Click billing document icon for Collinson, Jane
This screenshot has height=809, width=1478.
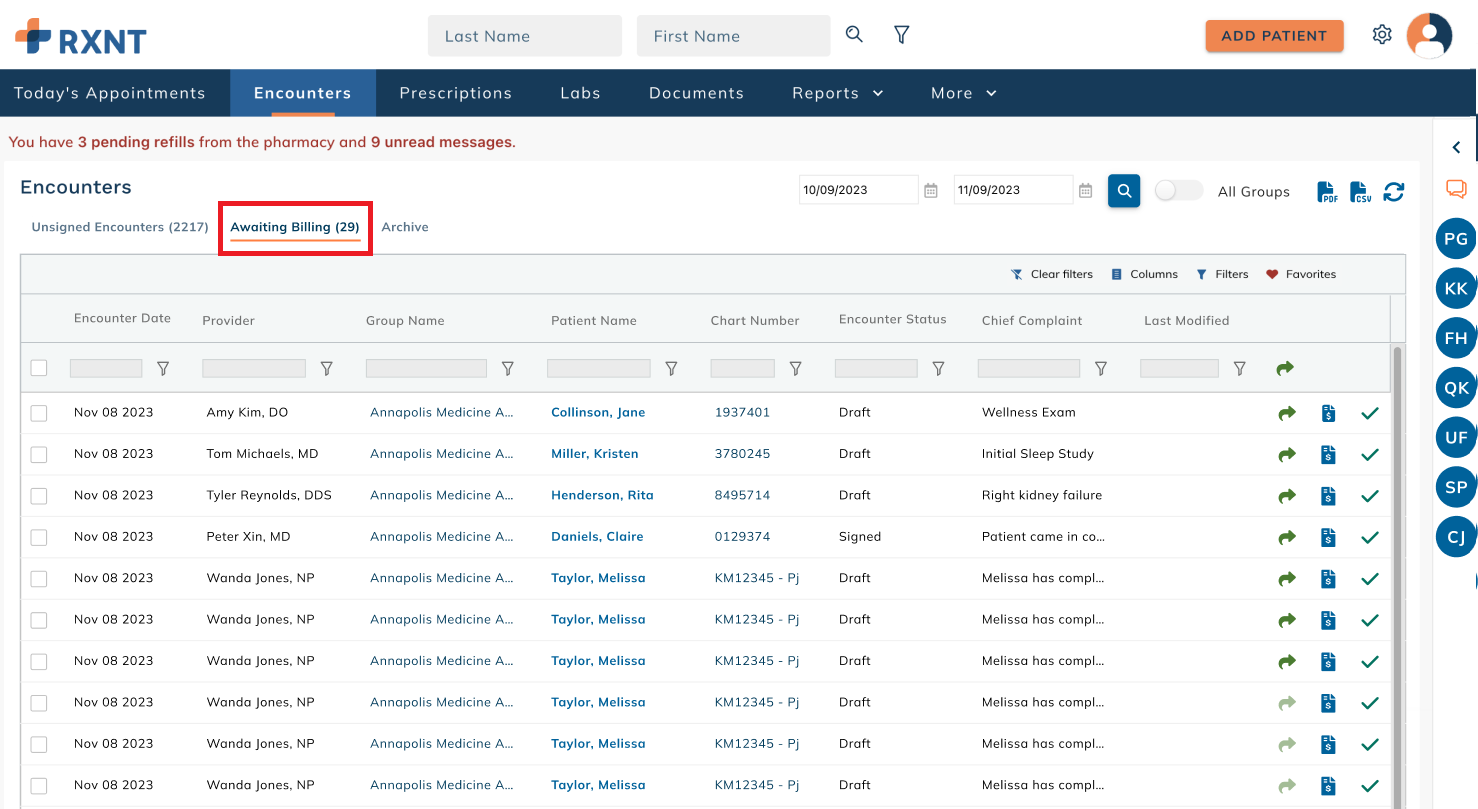coord(1328,413)
